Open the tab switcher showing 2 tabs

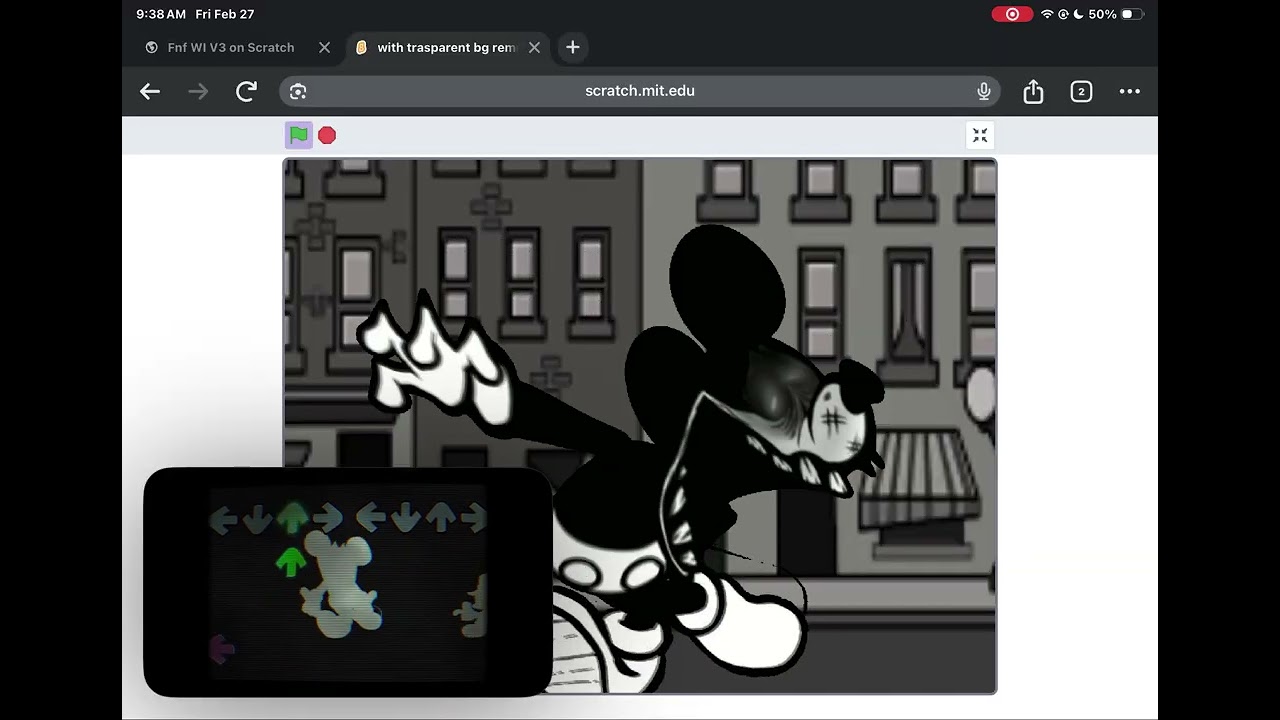pos(1081,91)
